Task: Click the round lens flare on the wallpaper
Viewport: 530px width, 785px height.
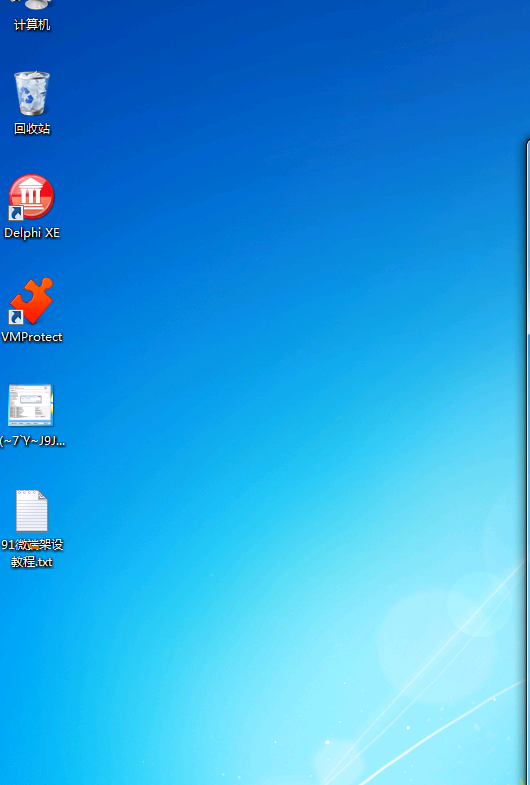Action: 479,603
